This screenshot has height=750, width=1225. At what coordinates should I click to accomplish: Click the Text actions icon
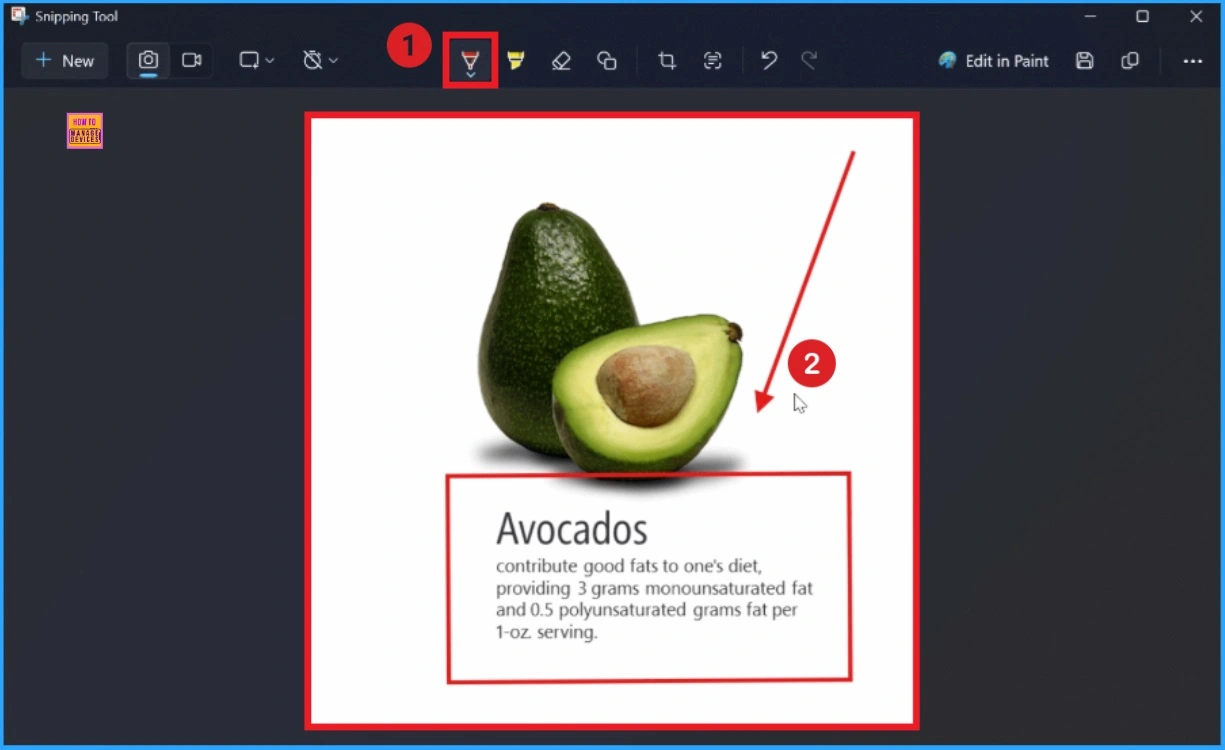coord(712,61)
